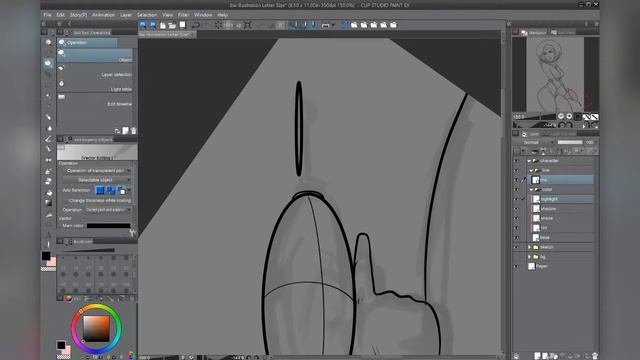Click the Navigator canvas thumbnail
640x360 pixels.
[555, 74]
